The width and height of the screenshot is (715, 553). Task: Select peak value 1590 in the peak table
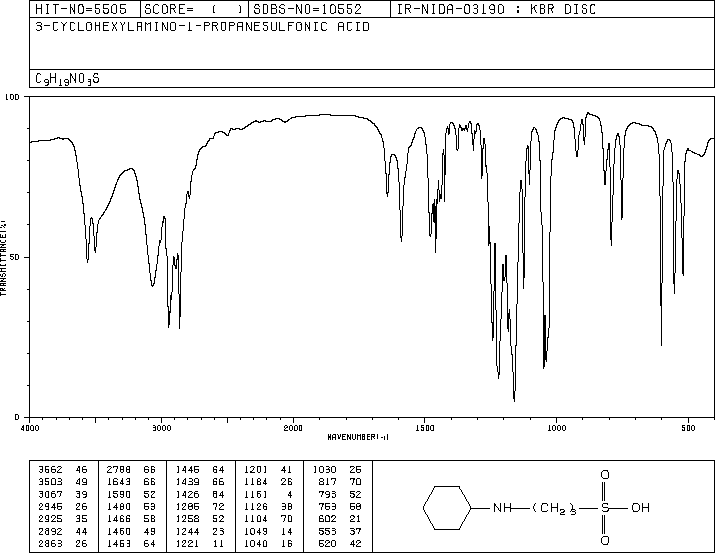119,494
